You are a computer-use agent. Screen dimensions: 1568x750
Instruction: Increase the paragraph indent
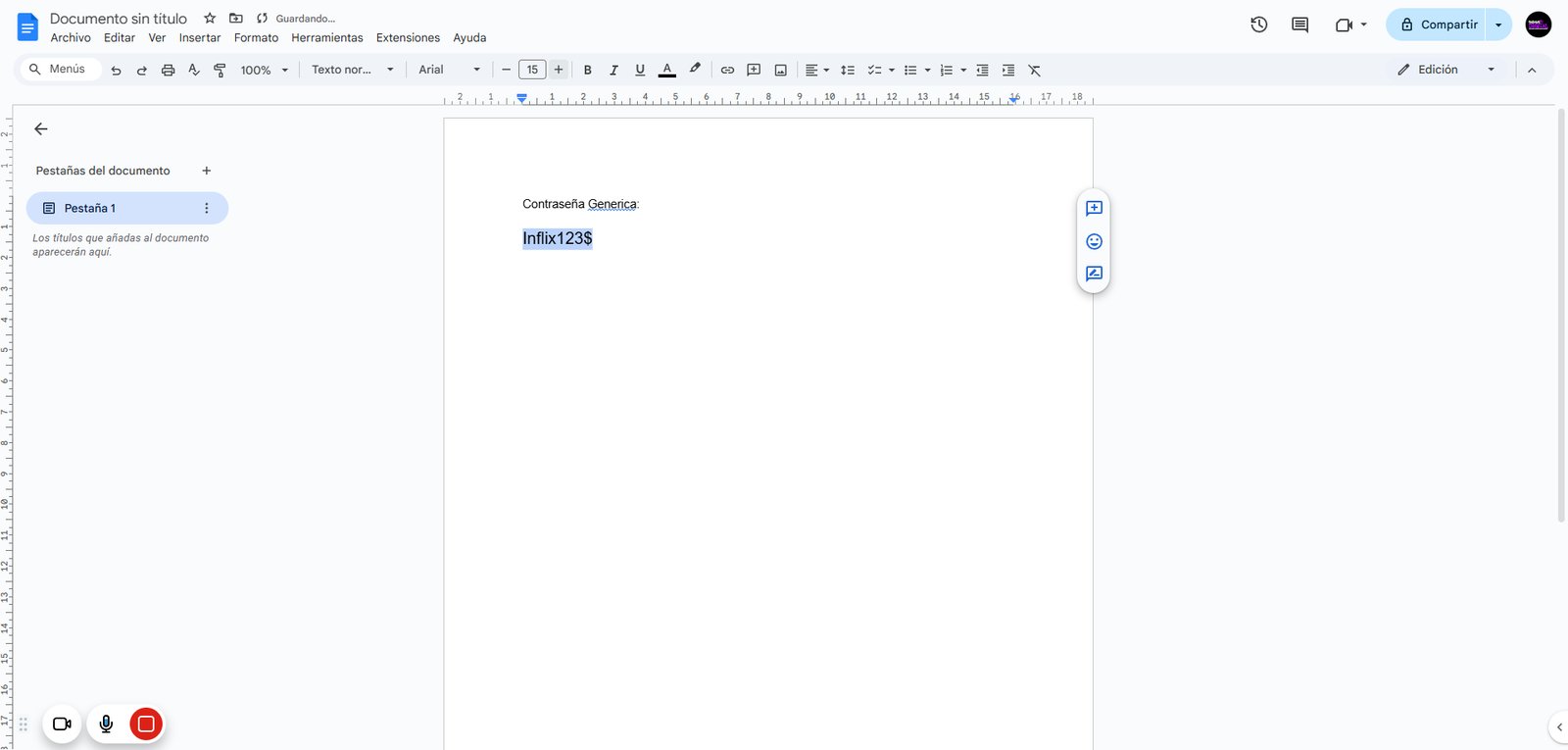[x=1008, y=70]
